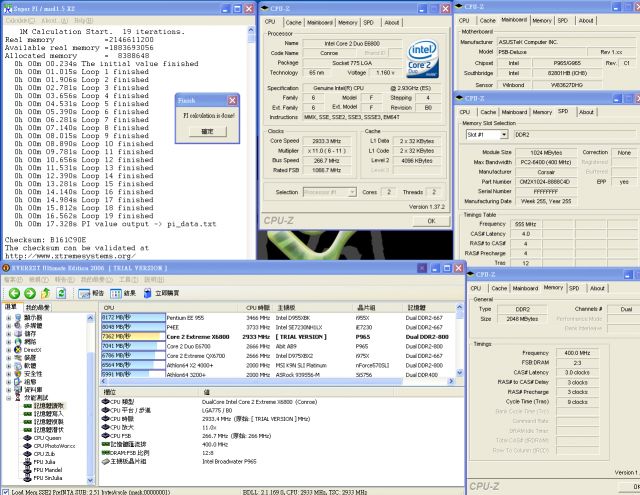The width and height of the screenshot is (640, 495).
Task: Open CPU PhotoWorxx benchmark in EVEREST tree
Action: coord(54,446)
